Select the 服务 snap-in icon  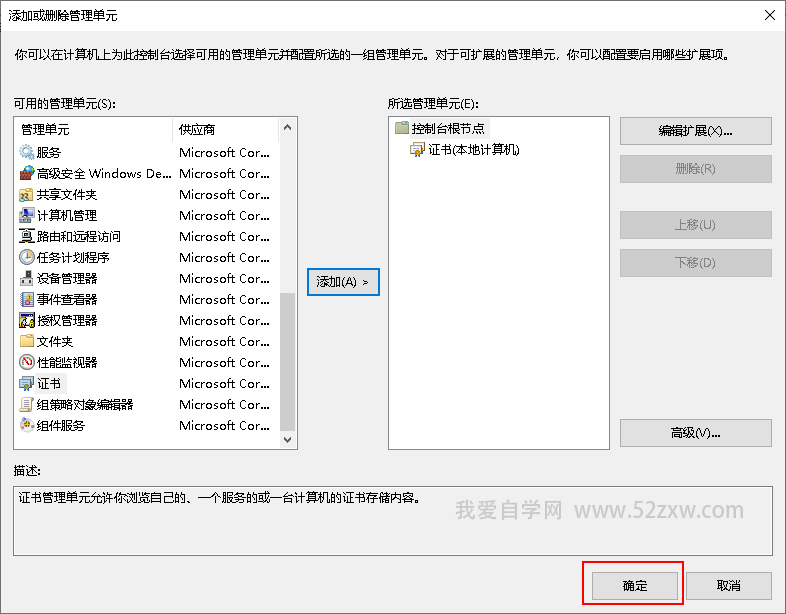(27, 153)
